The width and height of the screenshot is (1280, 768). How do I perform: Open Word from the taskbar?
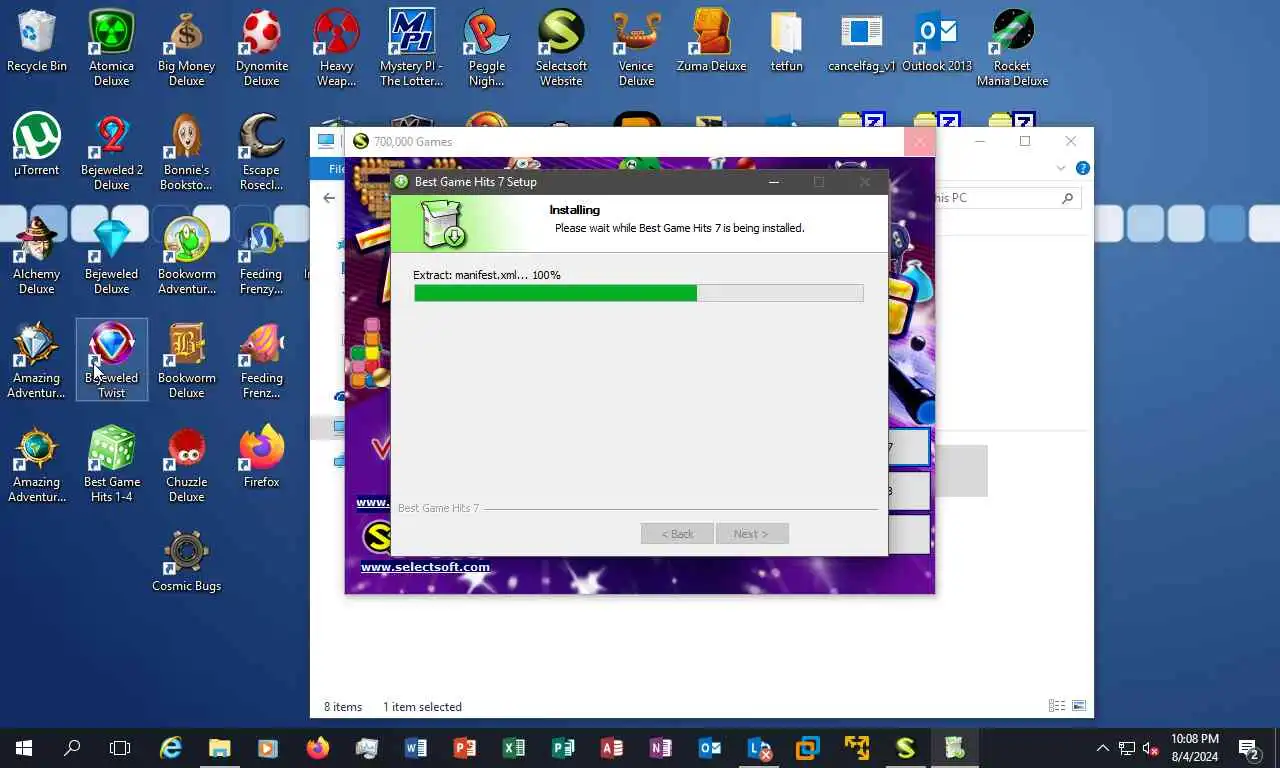pyautogui.click(x=416, y=748)
